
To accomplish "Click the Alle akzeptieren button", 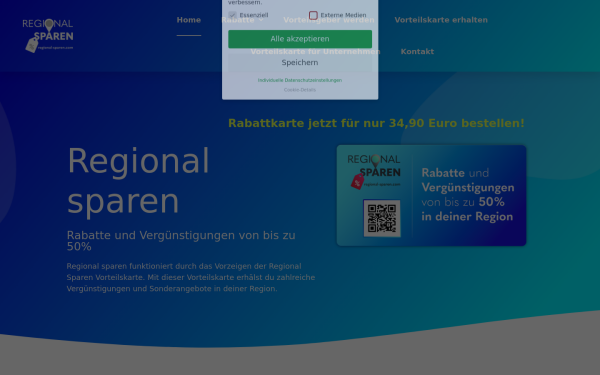I will 300,39.
